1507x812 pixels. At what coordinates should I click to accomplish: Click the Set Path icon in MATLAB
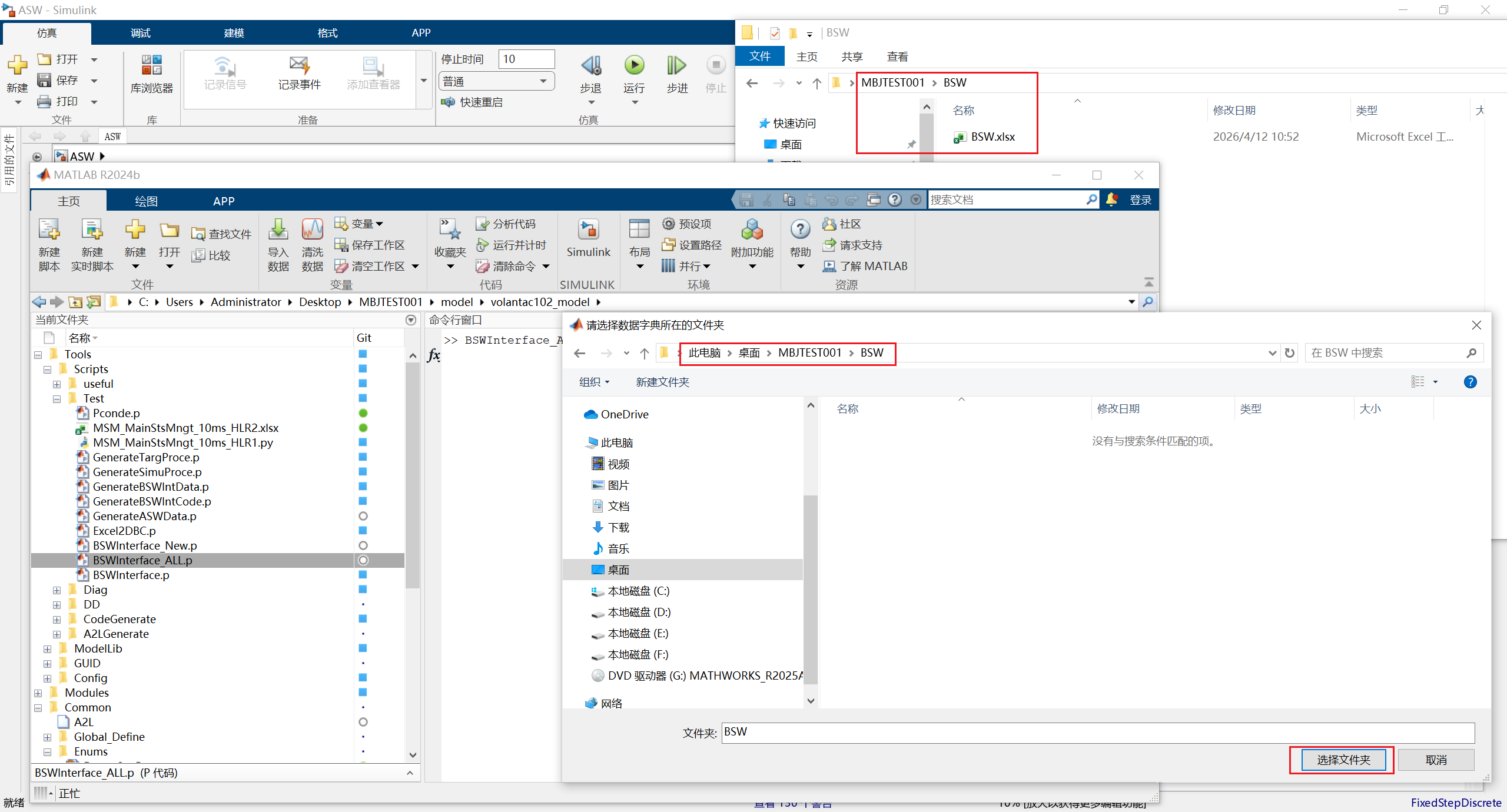669,245
